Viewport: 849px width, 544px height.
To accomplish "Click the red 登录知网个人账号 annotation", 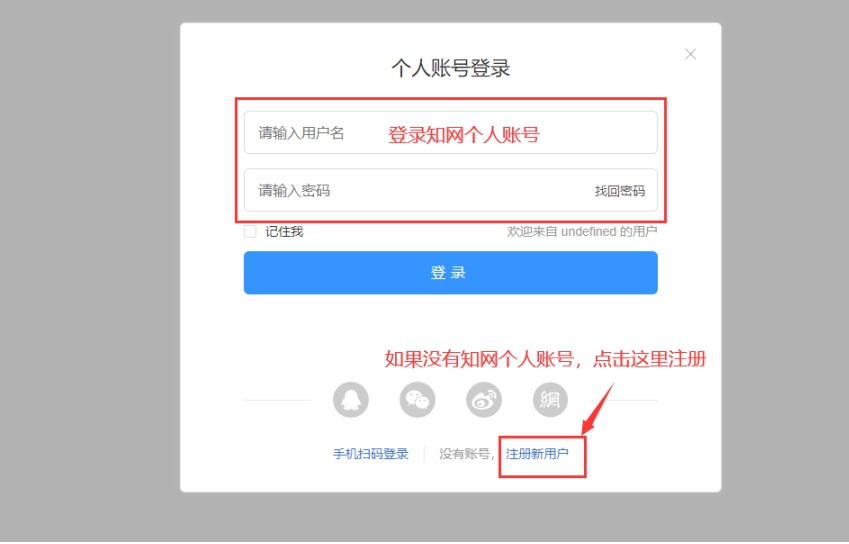I will click(x=464, y=134).
